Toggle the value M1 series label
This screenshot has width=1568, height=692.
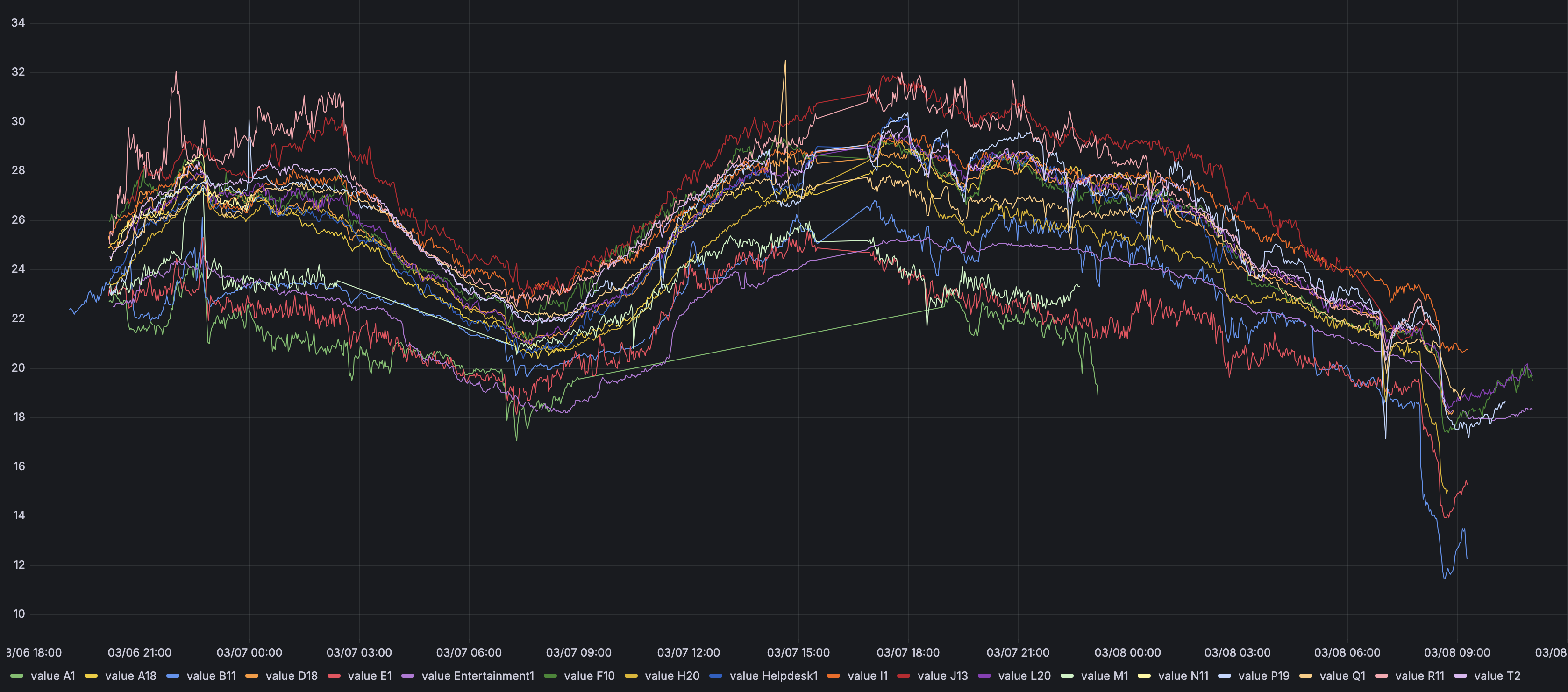click(1104, 676)
